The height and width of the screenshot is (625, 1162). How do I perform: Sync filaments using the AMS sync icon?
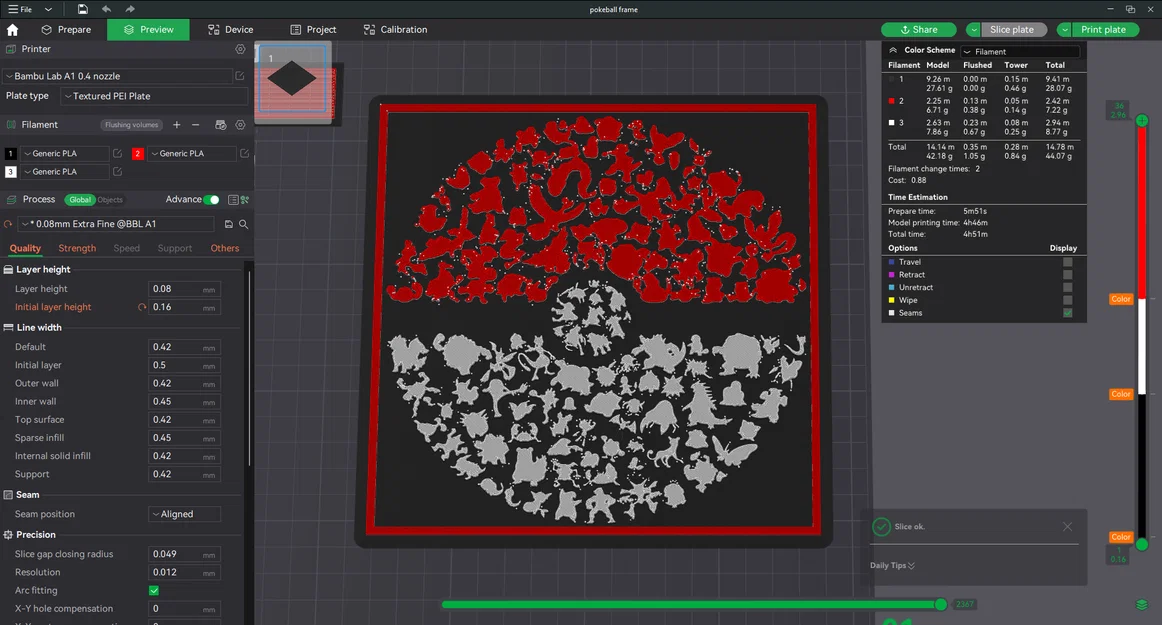coord(219,124)
